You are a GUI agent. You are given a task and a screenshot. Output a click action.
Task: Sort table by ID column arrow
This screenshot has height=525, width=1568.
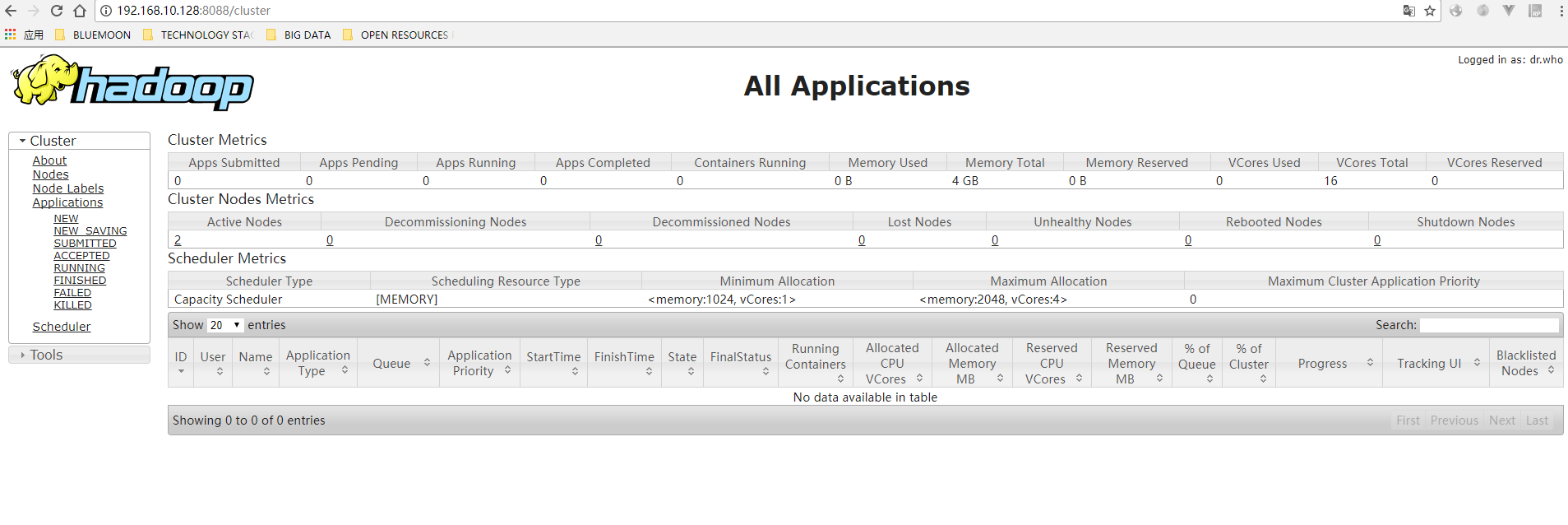[x=181, y=371]
